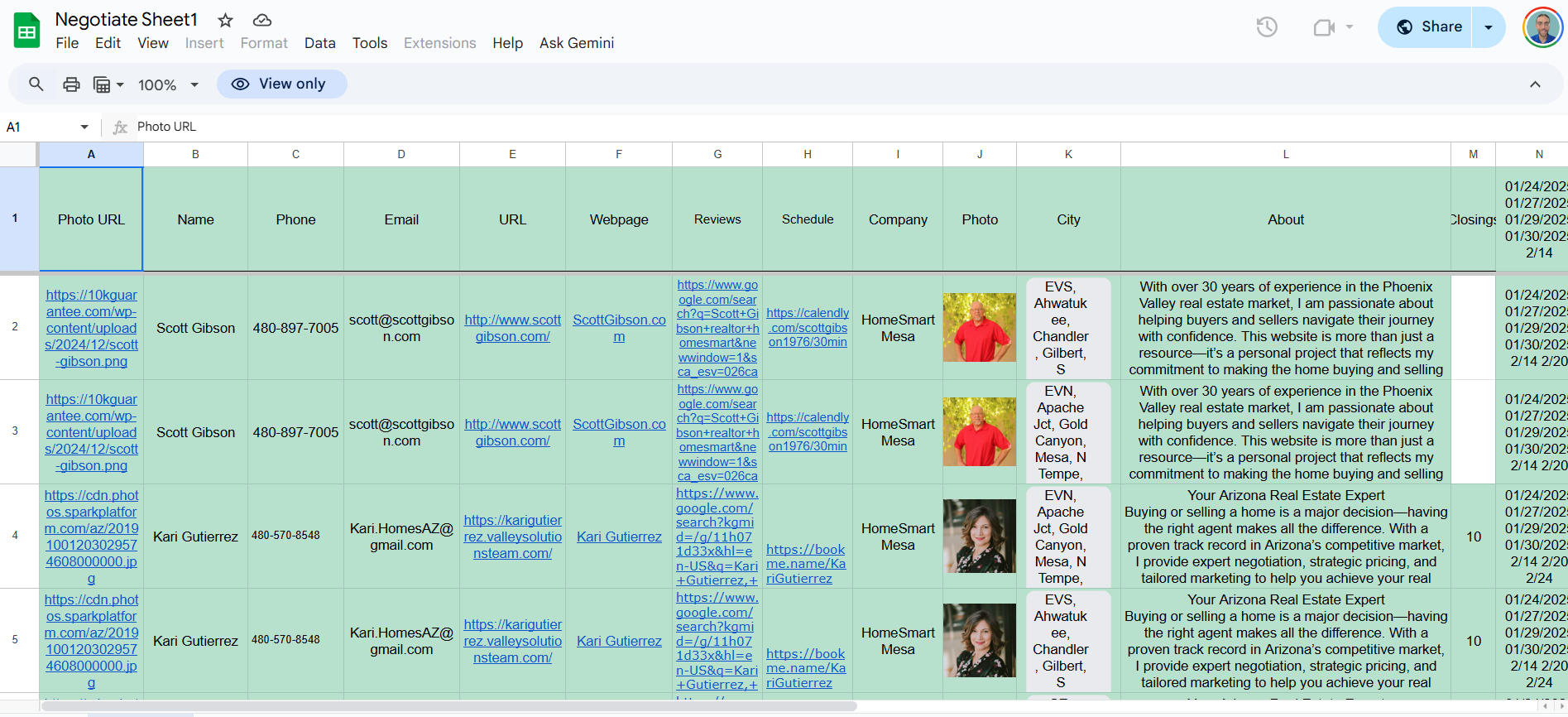Click the video call camera icon
The width and height of the screenshot is (1568, 717).
(x=1325, y=27)
